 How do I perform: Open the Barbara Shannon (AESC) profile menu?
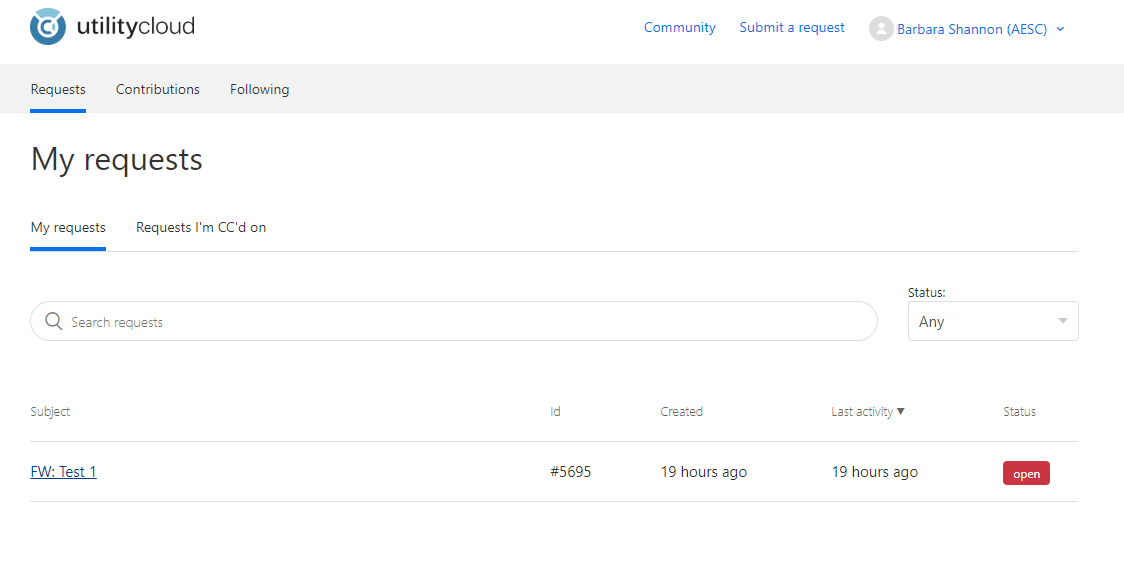(x=971, y=29)
